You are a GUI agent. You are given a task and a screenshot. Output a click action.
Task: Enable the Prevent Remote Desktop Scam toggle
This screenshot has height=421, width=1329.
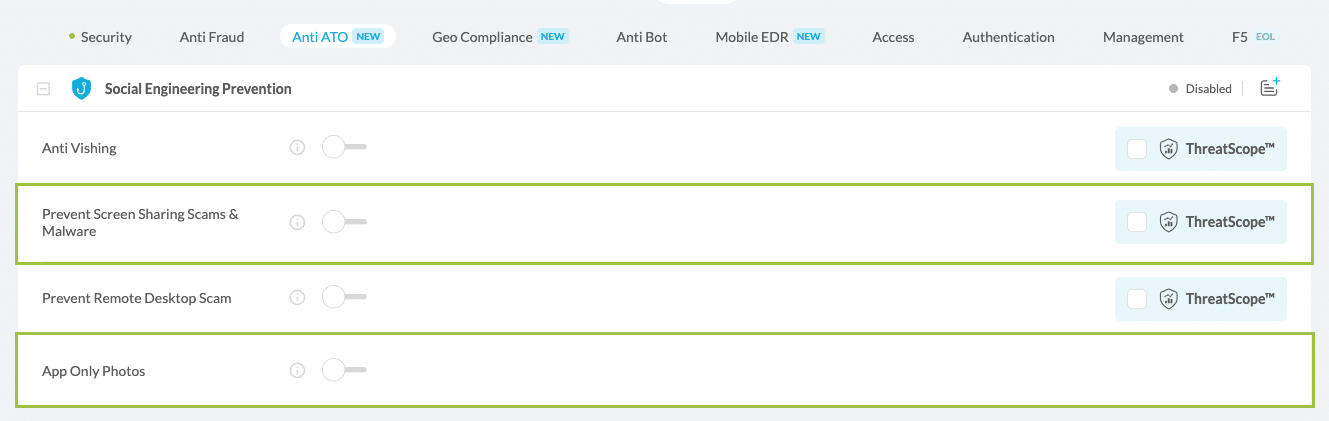(x=343, y=298)
